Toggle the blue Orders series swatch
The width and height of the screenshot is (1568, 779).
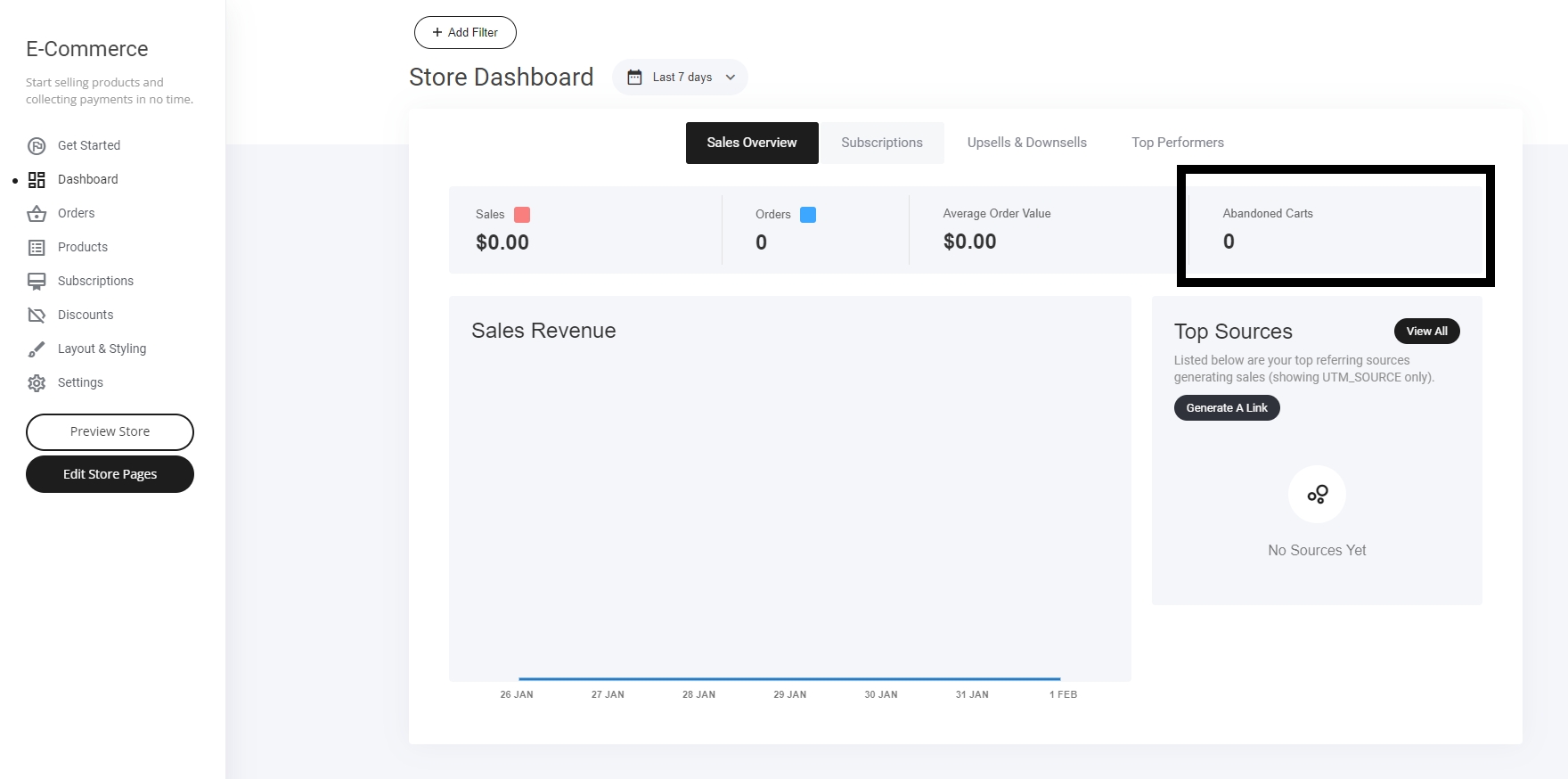[808, 215]
